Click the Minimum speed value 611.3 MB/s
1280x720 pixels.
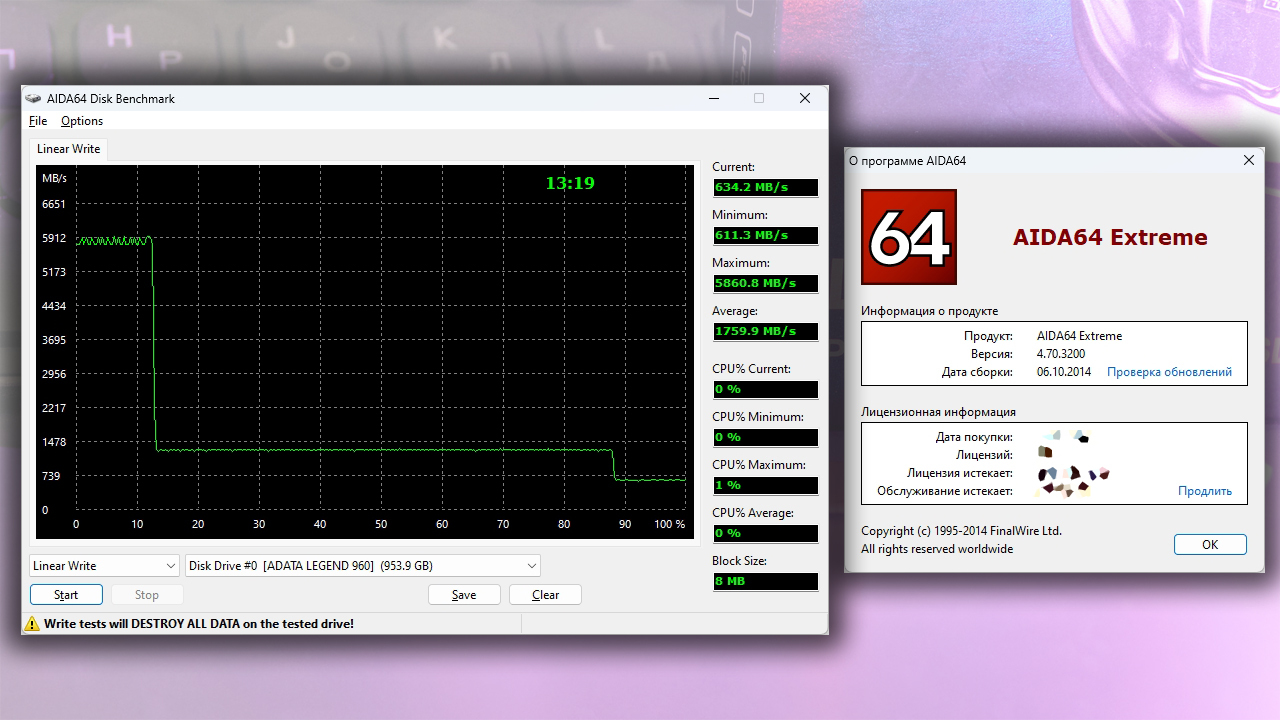(x=765, y=236)
